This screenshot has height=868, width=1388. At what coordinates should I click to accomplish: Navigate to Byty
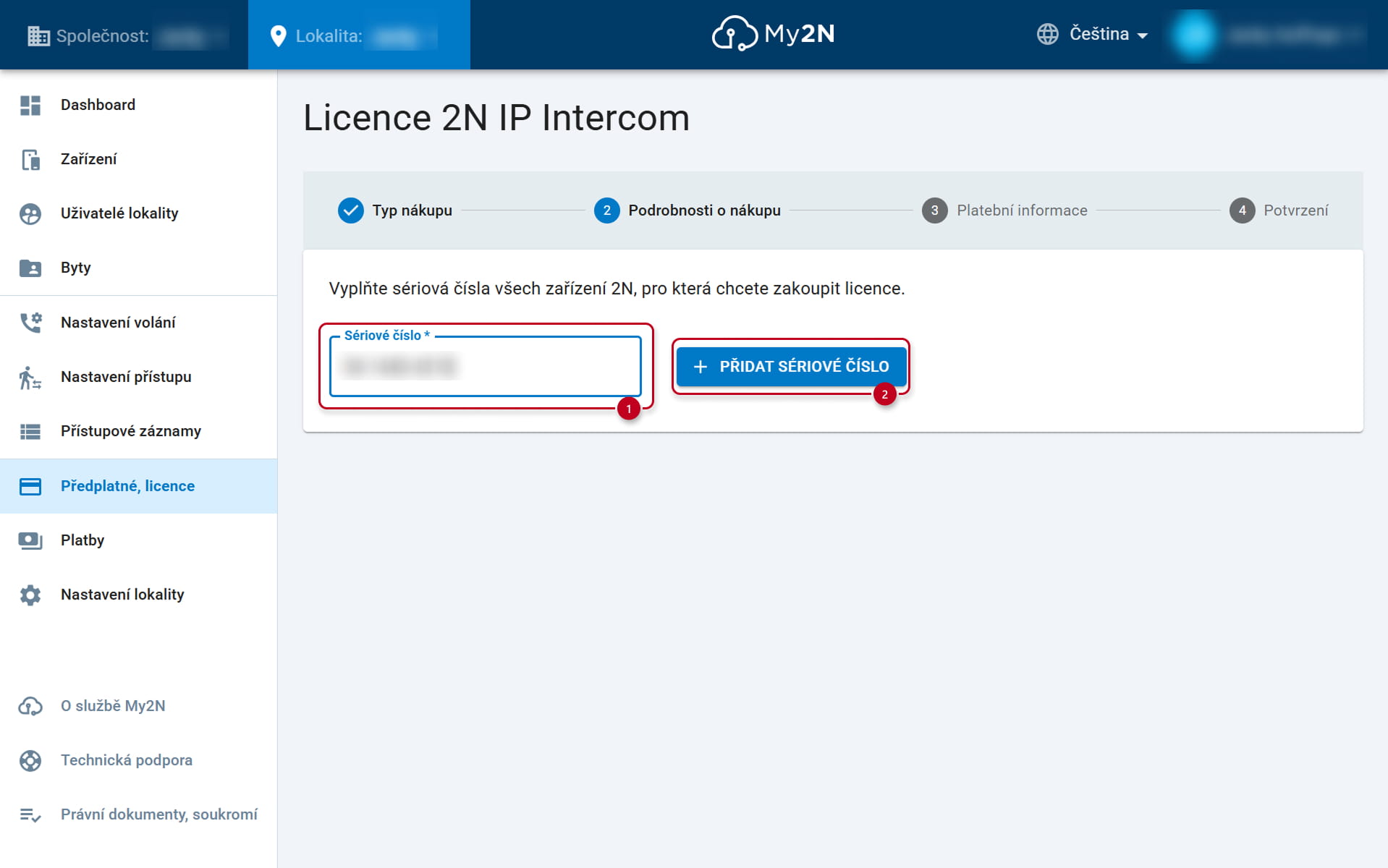(x=138, y=268)
